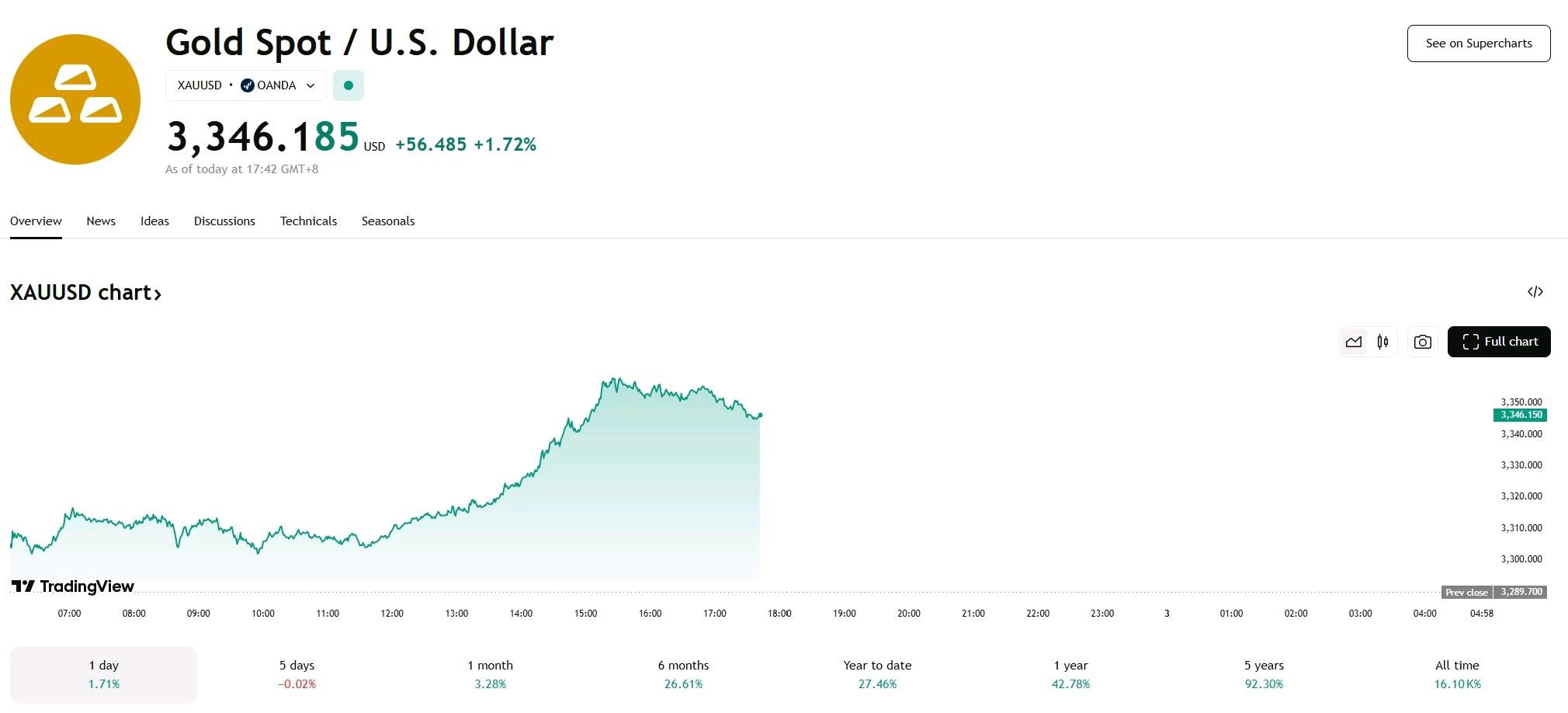Select the 1 month range

(x=490, y=675)
